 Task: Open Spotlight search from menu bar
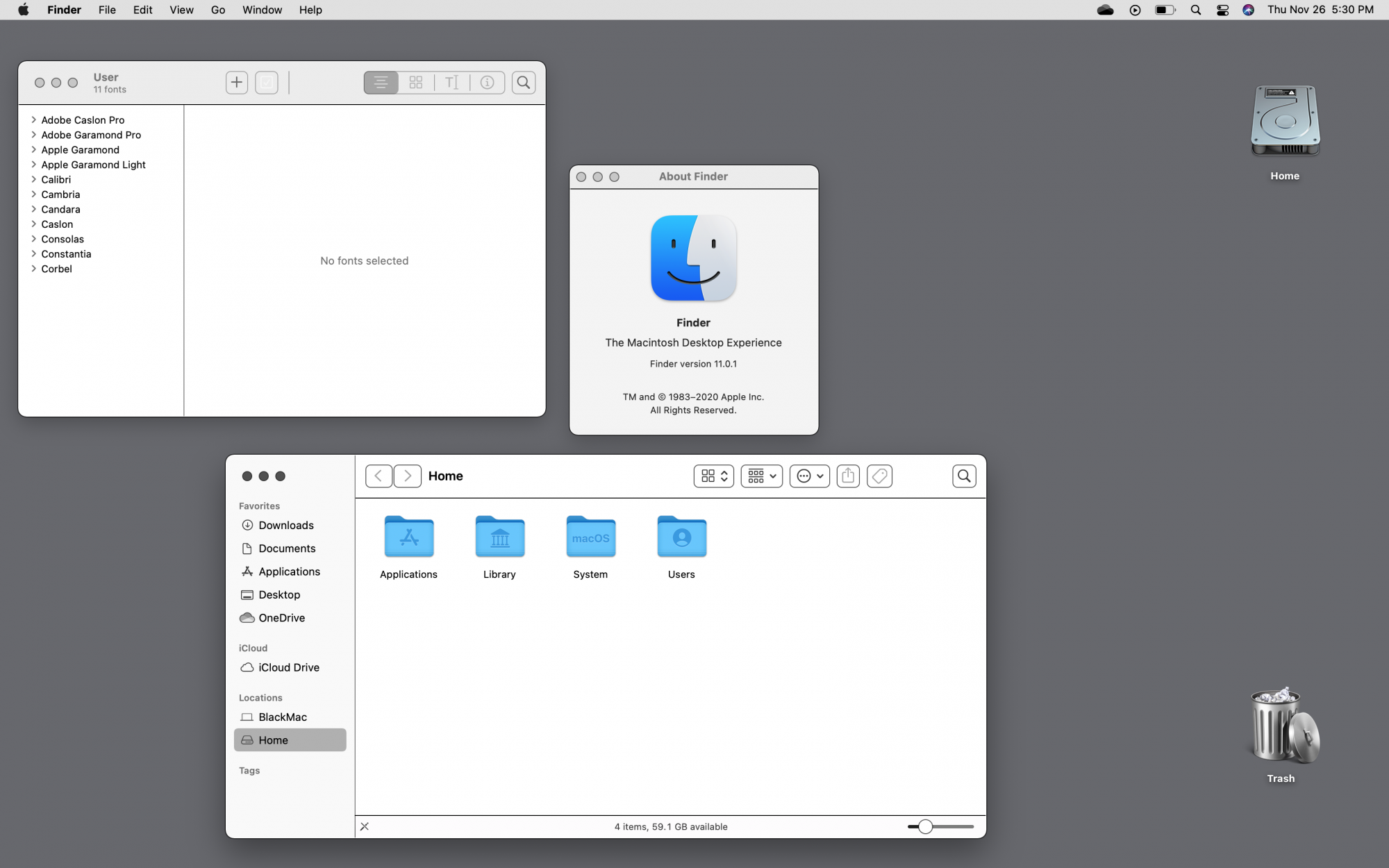click(1195, 10)
